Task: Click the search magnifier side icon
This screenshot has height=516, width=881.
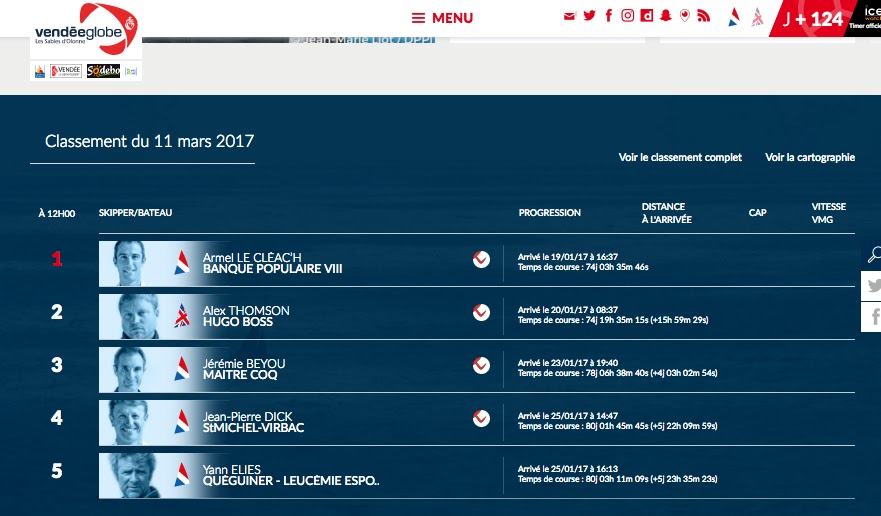Action: coord(874,255)
